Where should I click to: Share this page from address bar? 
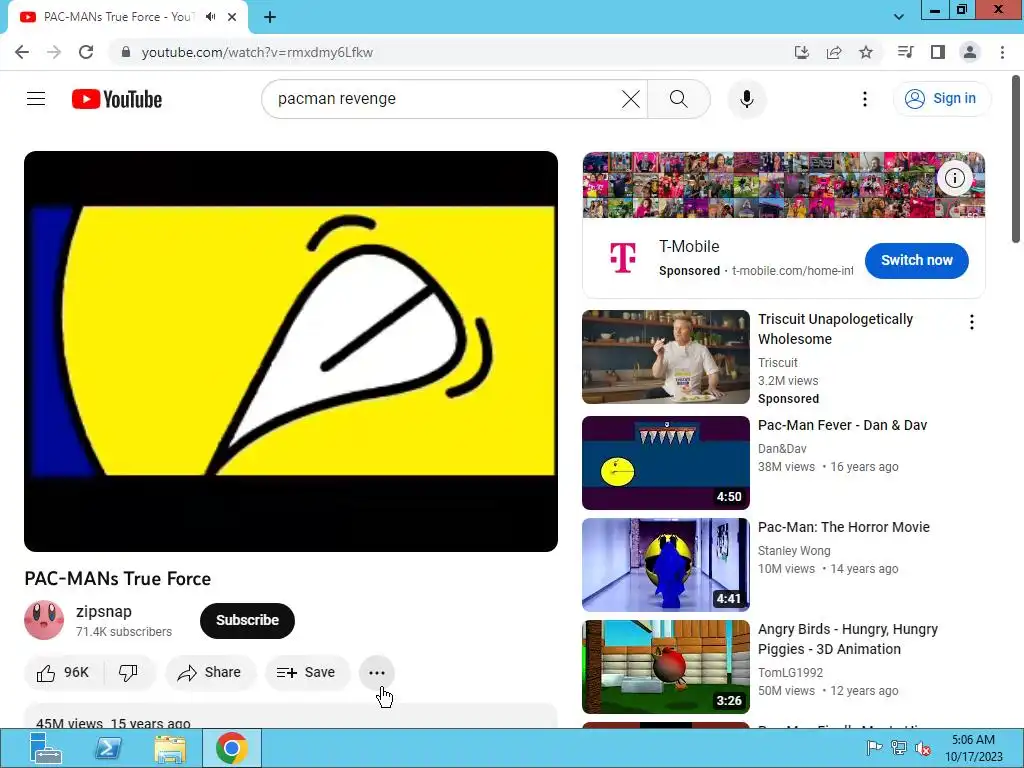tap(834, 52)
